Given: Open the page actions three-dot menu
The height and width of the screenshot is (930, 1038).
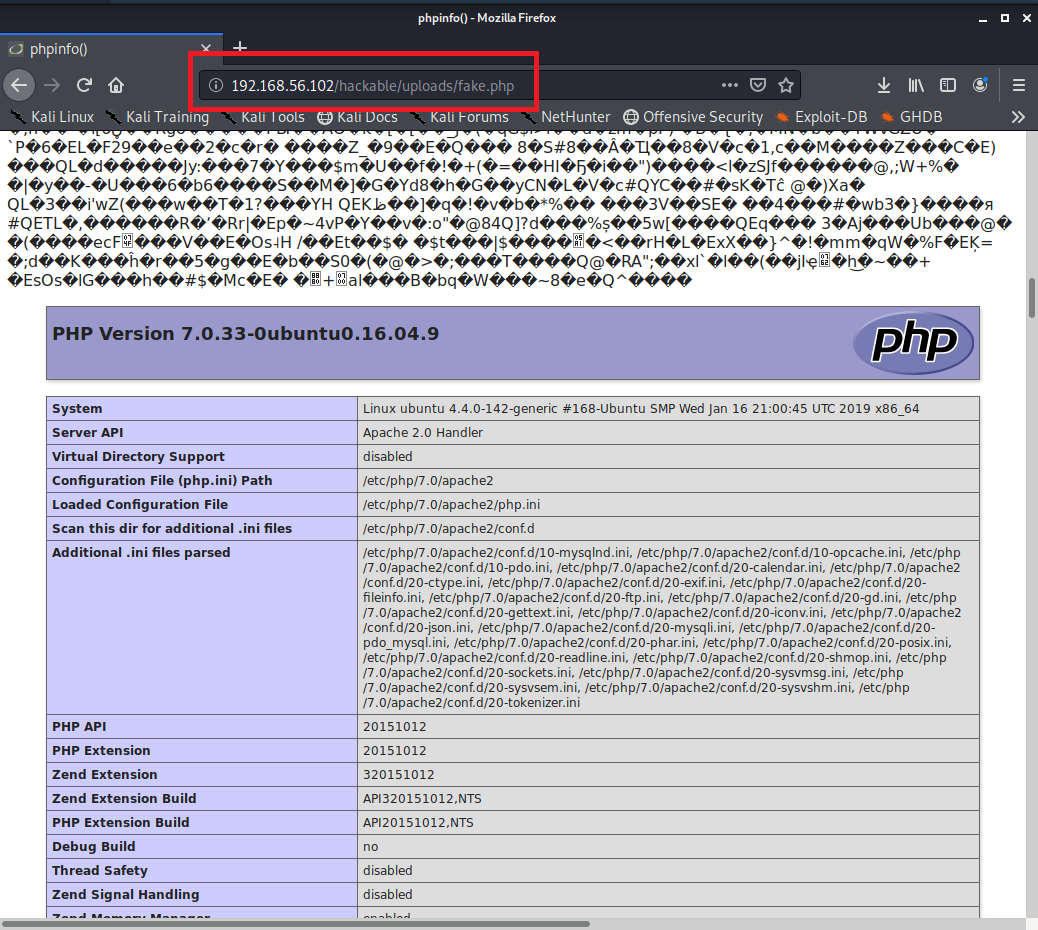Looking at the screenshot, I should click(x=730, y=85).
